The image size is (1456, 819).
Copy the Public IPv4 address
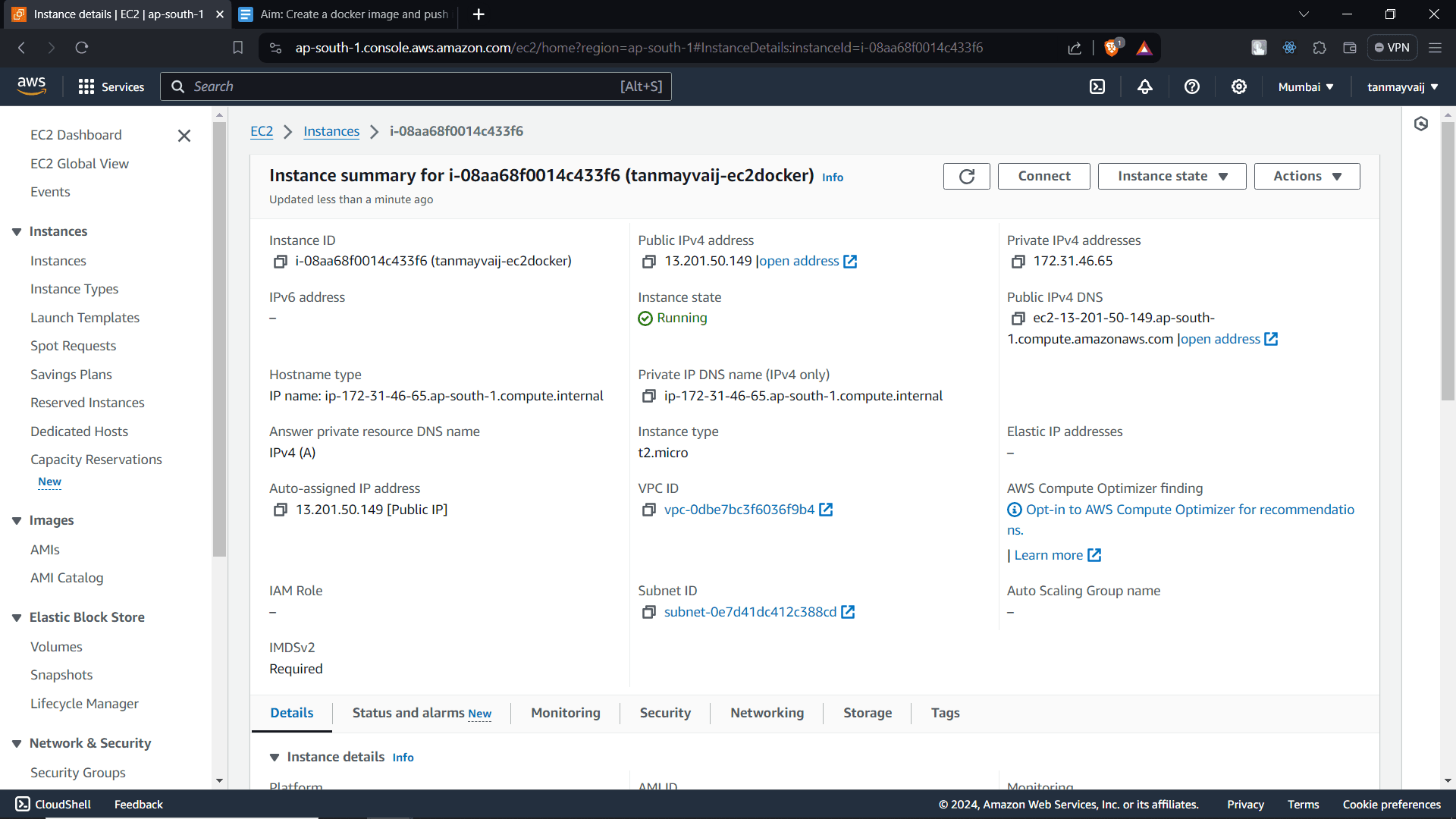[x=649, y=261]
